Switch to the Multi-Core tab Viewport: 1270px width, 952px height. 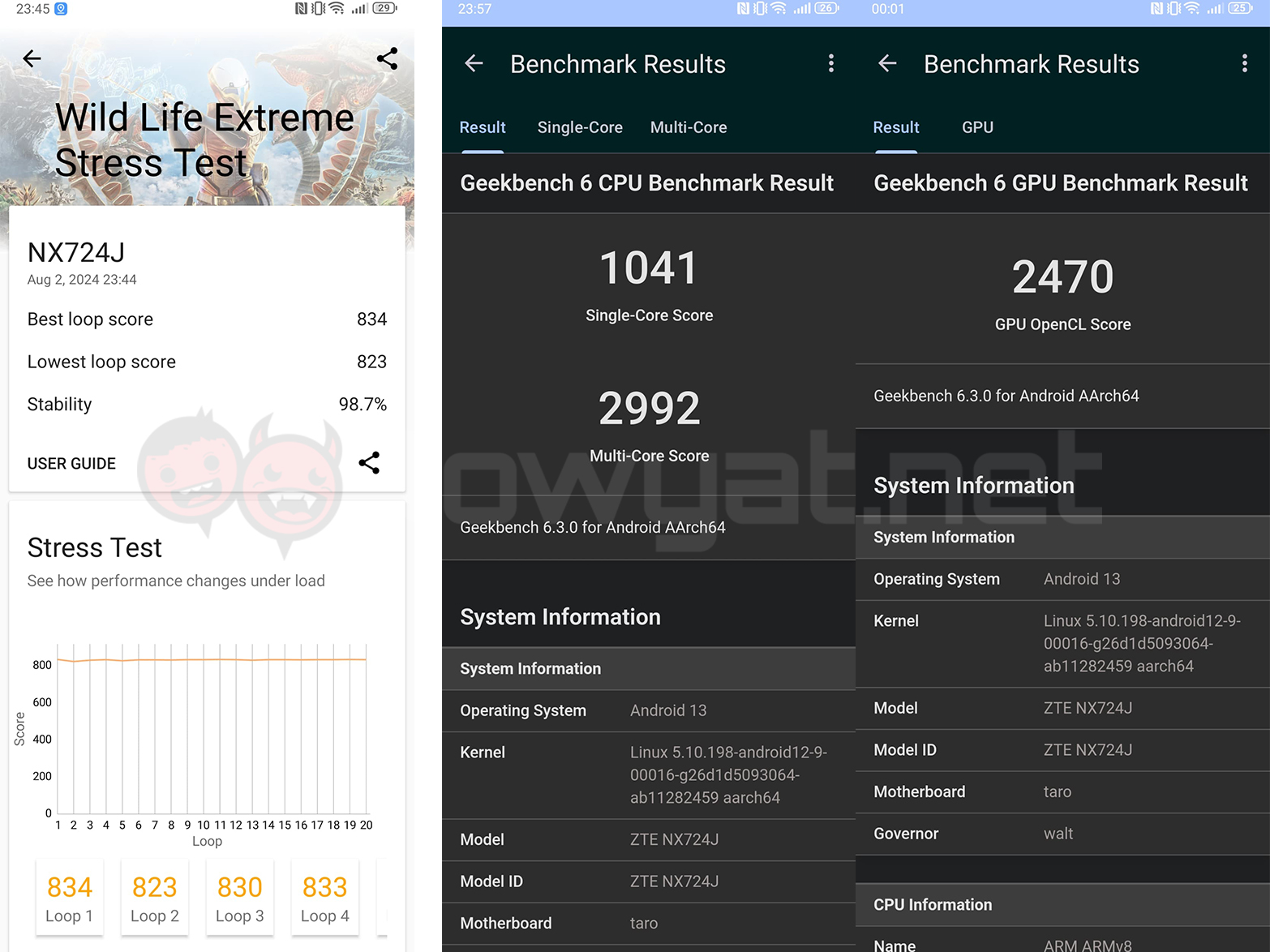[x=689, y=127]
